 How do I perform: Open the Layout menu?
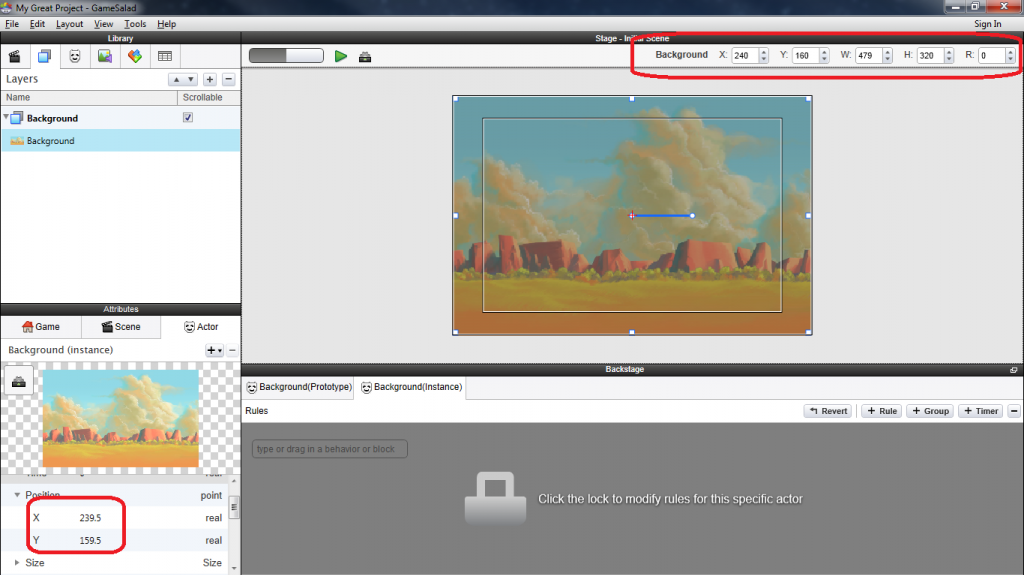point(69,24)
